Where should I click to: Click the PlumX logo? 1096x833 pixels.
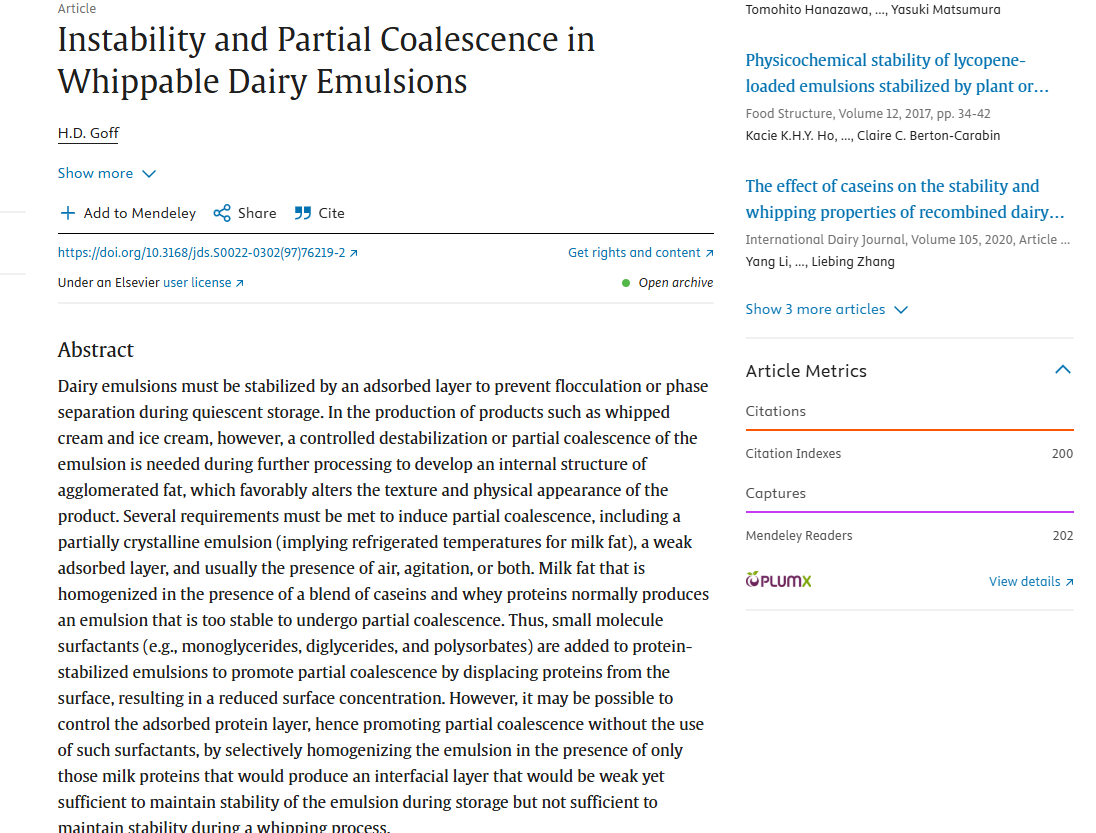pos(779,580)
